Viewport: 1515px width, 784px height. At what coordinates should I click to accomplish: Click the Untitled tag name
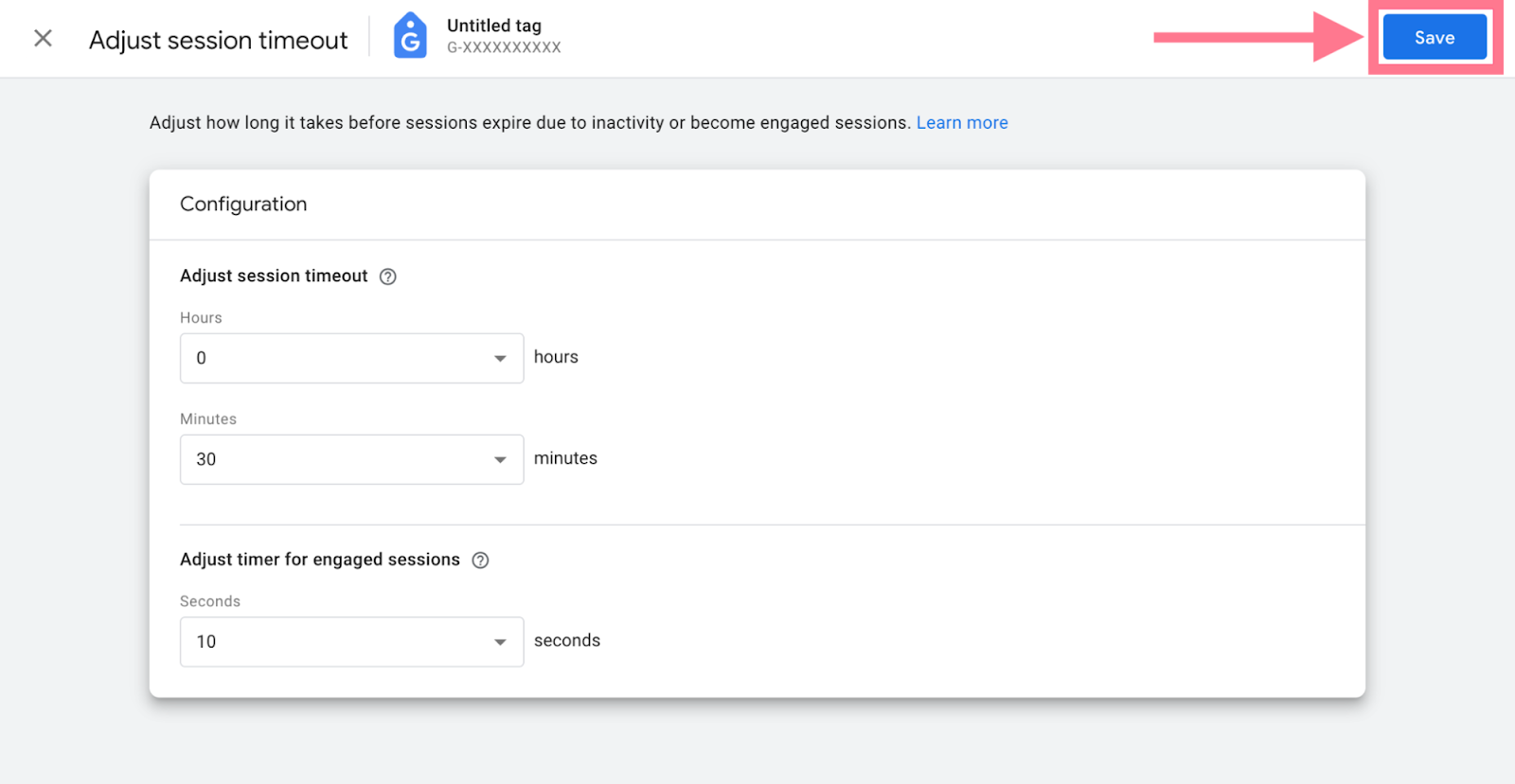[493, 26]
